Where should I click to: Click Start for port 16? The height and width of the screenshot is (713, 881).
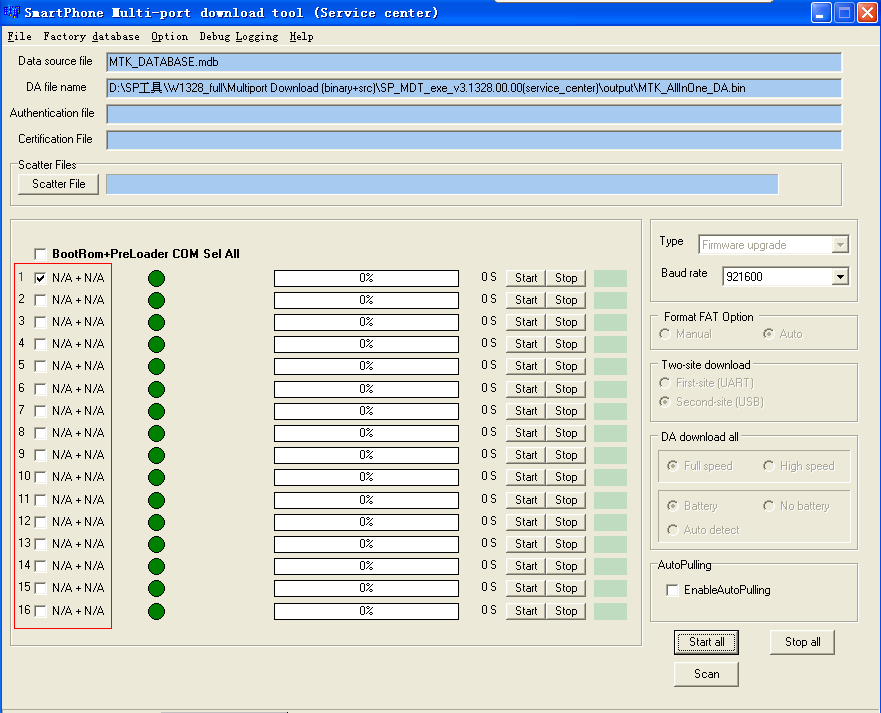[526, 611]
